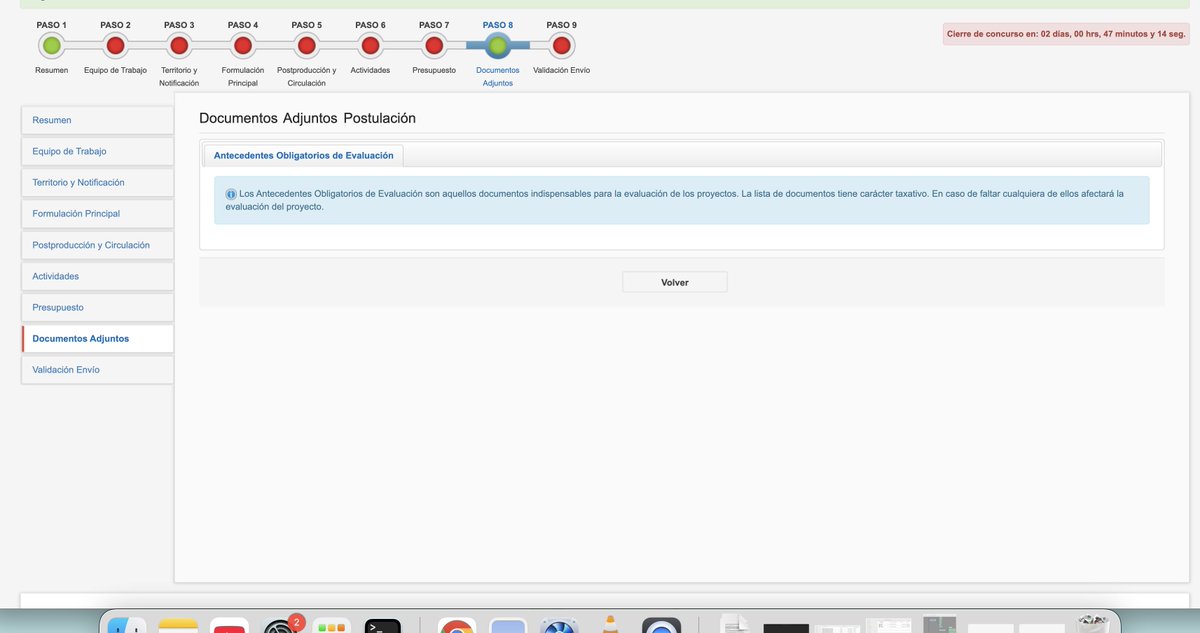Viewport: 1200px width, 633px height.
Task: Open PASO 4 Formulación Principal step circle
Action: click(242, 45)
